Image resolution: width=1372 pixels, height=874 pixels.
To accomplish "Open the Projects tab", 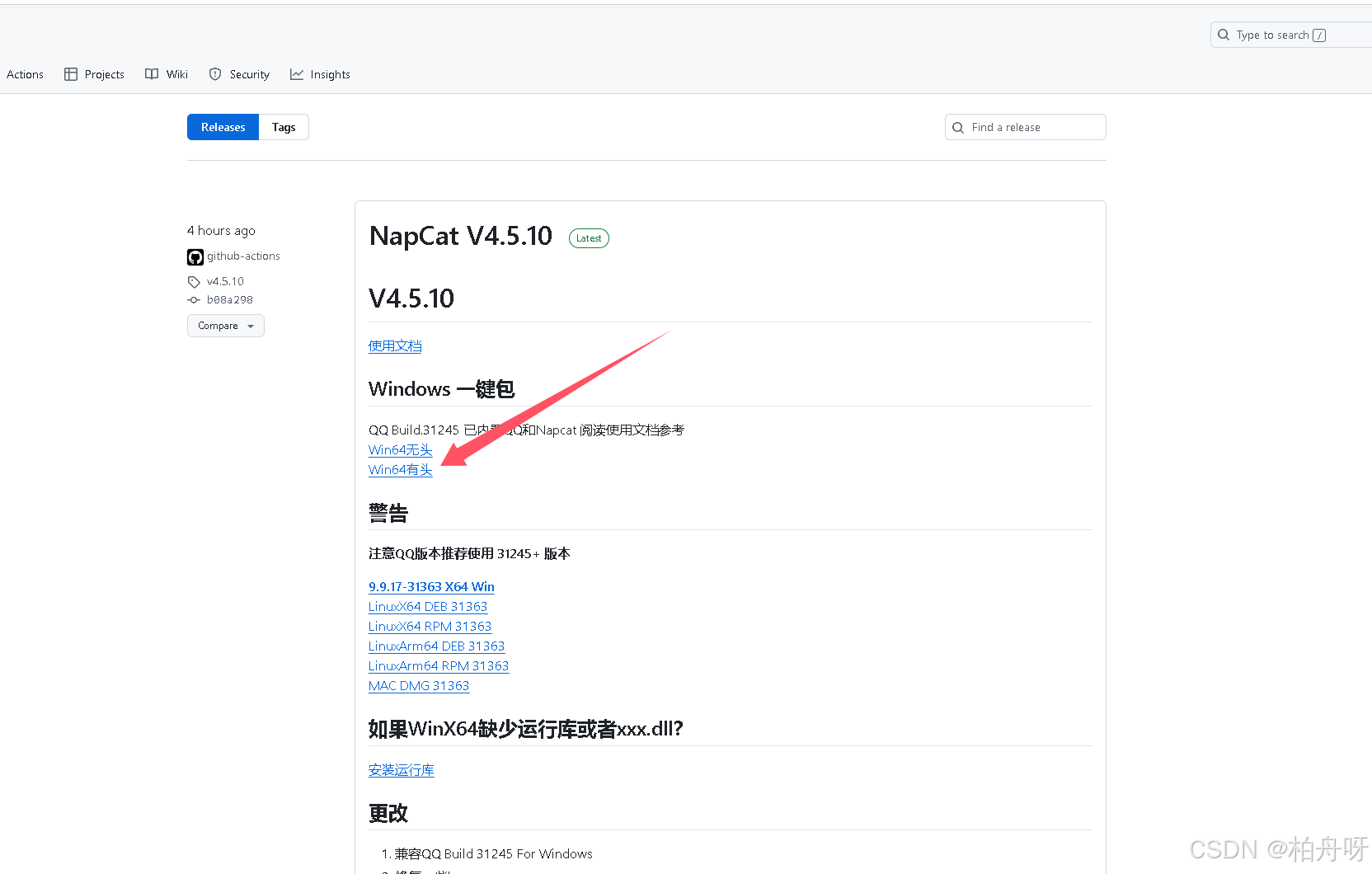I will pos(94,74).
